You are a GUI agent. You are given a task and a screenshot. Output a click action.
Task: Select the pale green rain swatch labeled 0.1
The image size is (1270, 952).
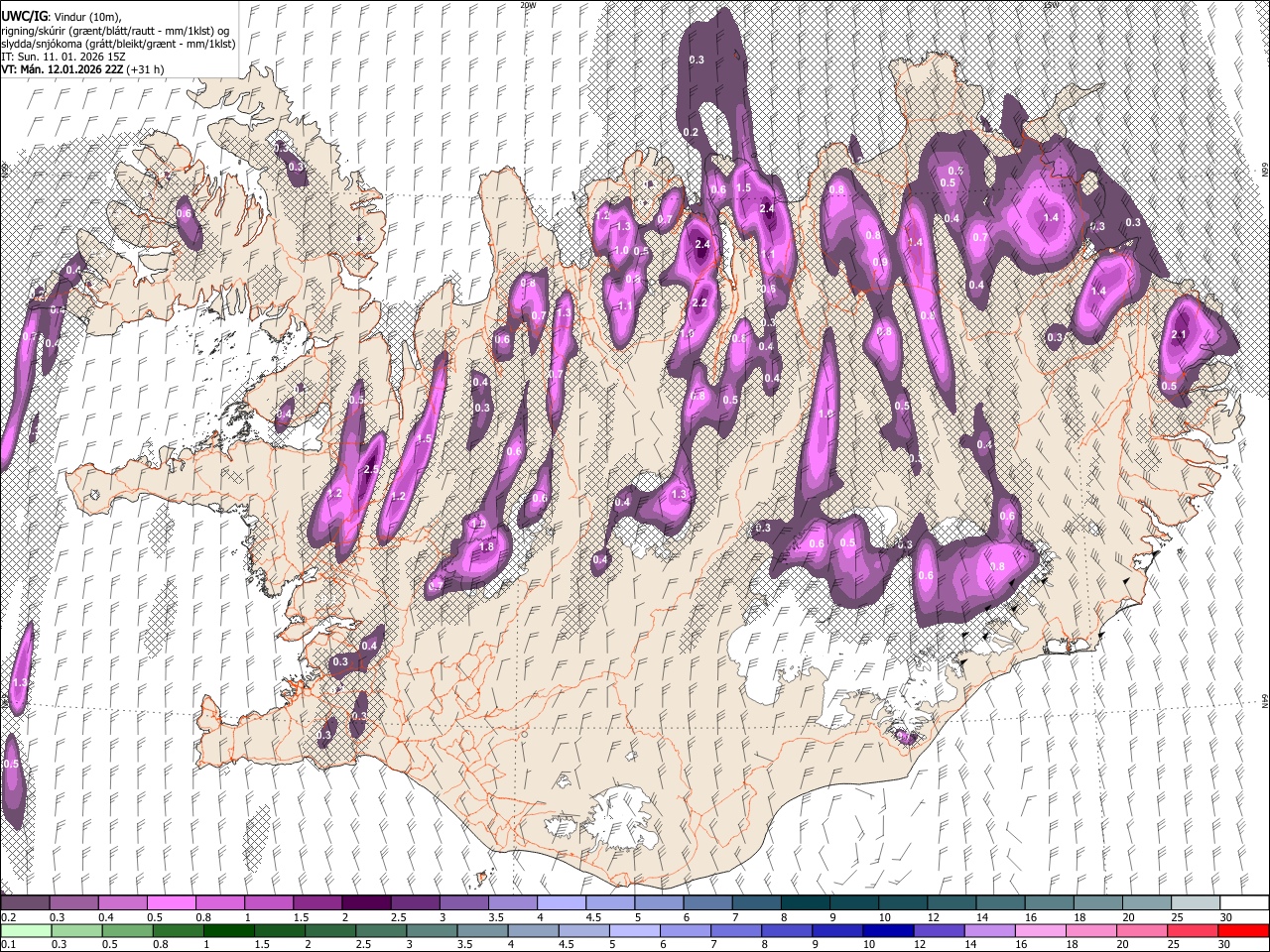tap(25, 930)
